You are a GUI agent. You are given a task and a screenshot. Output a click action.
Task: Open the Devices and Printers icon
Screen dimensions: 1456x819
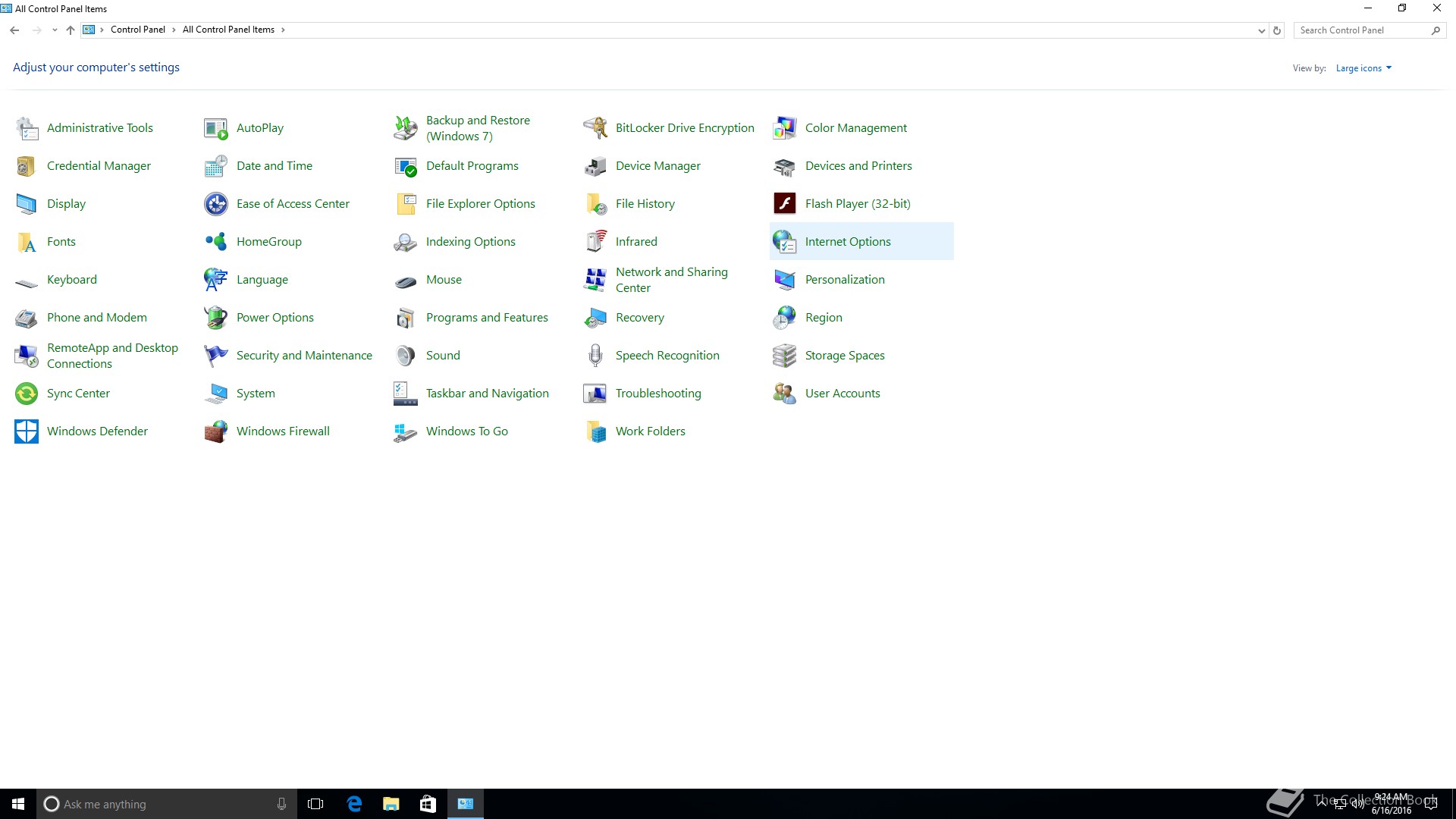coord(785,166)
